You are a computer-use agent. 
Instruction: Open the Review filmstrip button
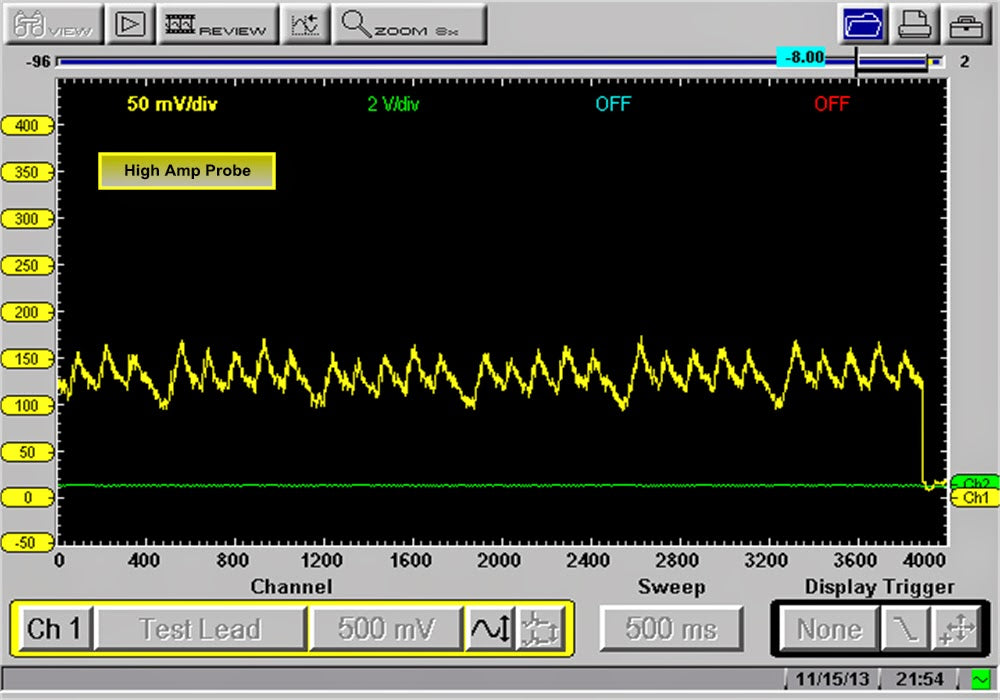217,25
